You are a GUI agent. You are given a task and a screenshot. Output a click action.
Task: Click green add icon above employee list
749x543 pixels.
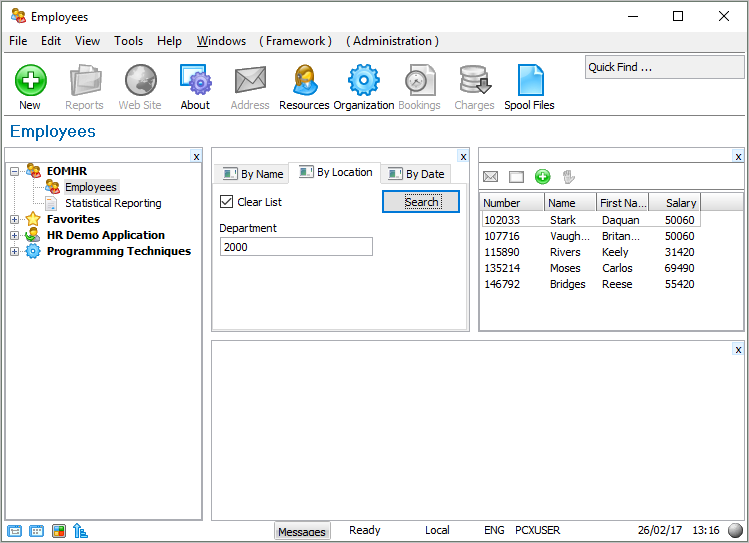(542, 177)
